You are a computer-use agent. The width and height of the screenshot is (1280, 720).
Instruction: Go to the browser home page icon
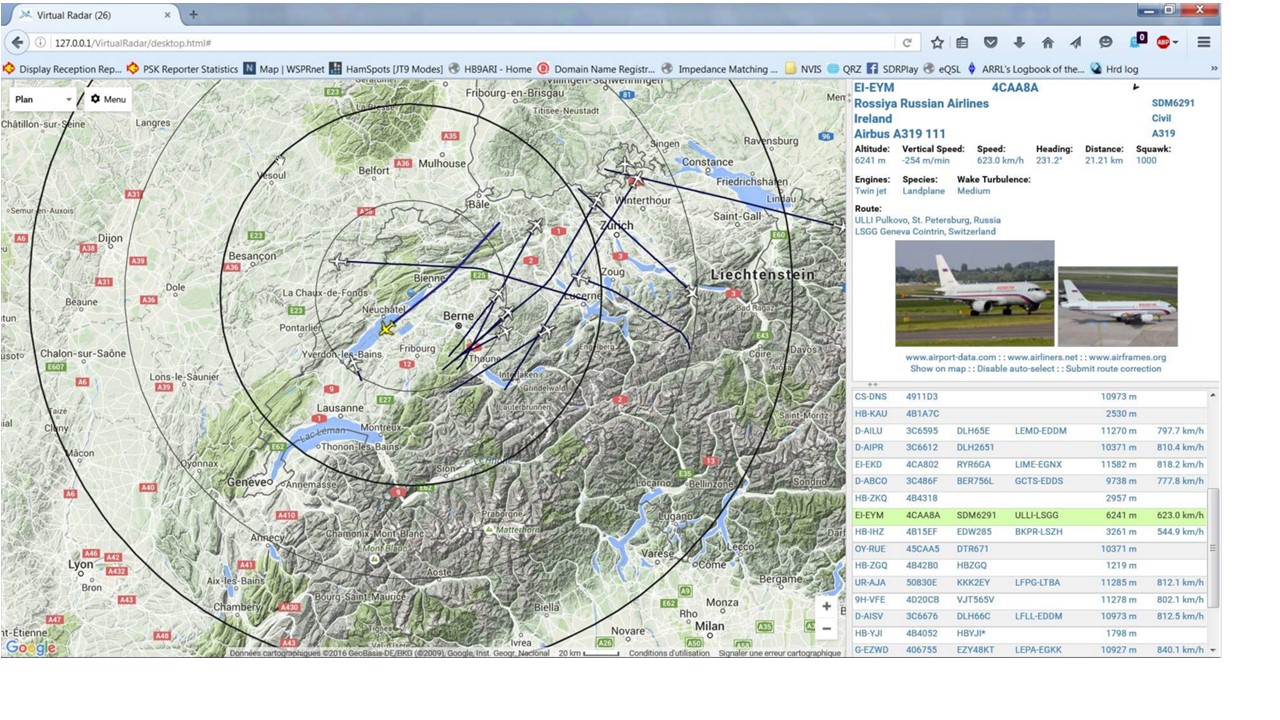click(x=1047, y=43)
